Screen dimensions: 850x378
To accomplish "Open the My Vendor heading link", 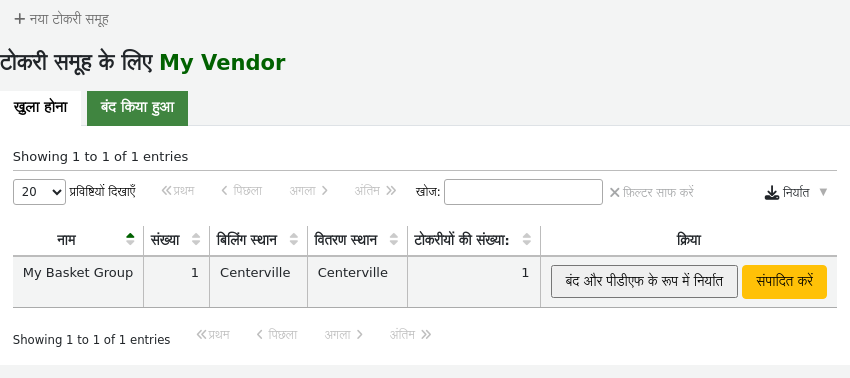I will [222, 63].
